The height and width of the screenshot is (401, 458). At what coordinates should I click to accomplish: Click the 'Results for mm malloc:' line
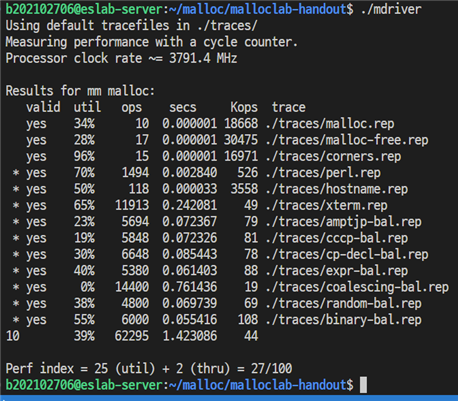[80, 91]
